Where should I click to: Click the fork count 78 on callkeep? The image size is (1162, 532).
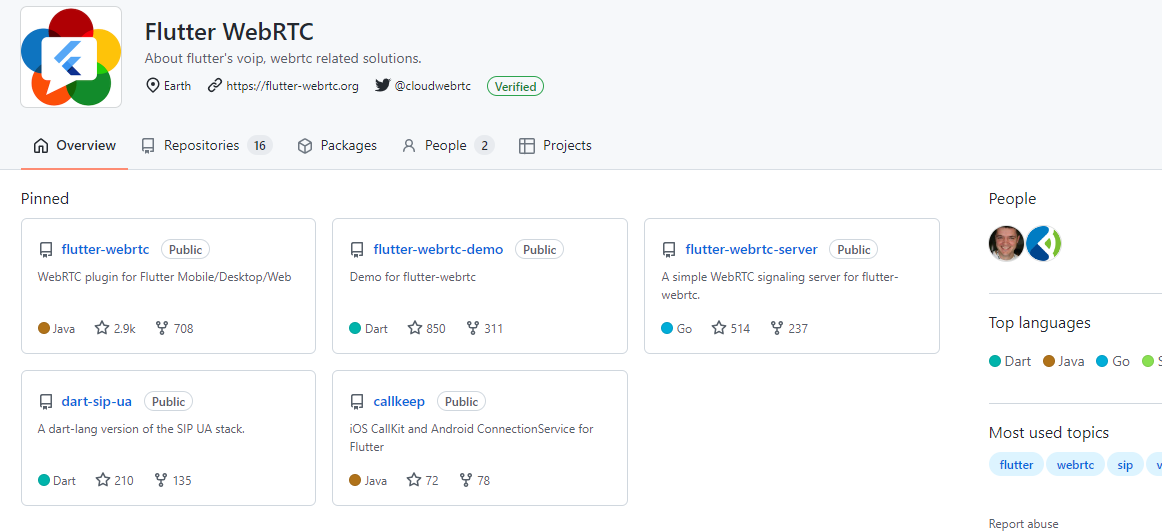[483, 481]
